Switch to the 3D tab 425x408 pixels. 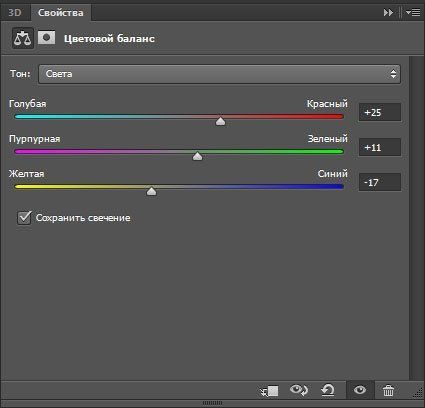point(15,13)
